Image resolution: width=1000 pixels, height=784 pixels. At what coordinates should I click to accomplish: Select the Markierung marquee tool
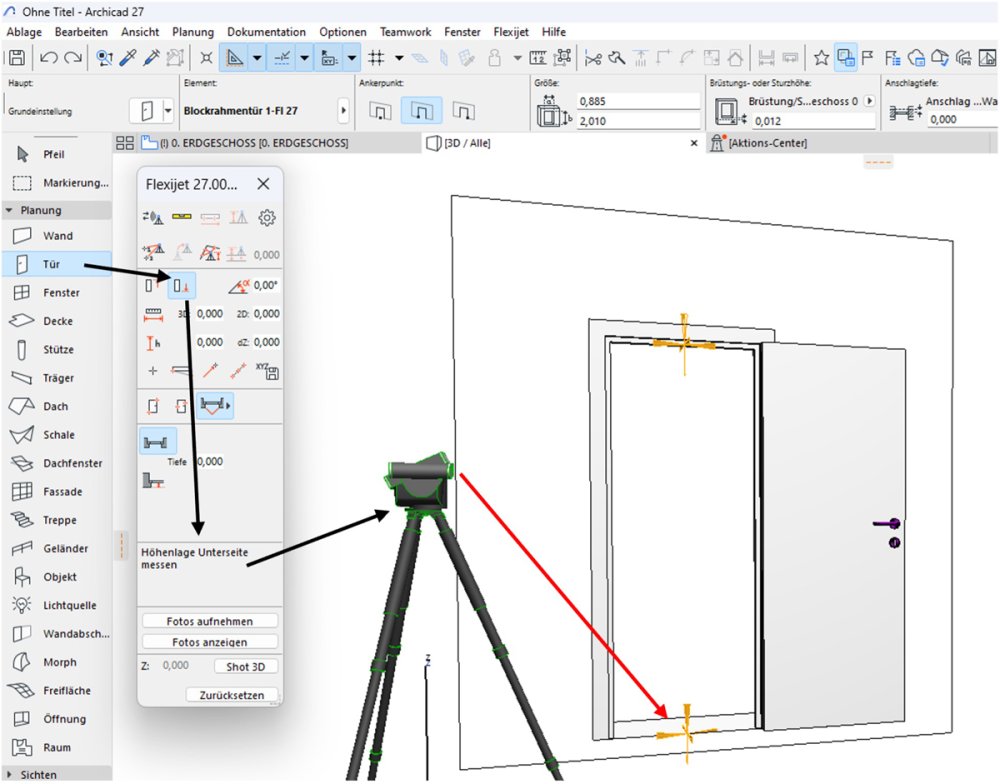[x=56, y=182]
